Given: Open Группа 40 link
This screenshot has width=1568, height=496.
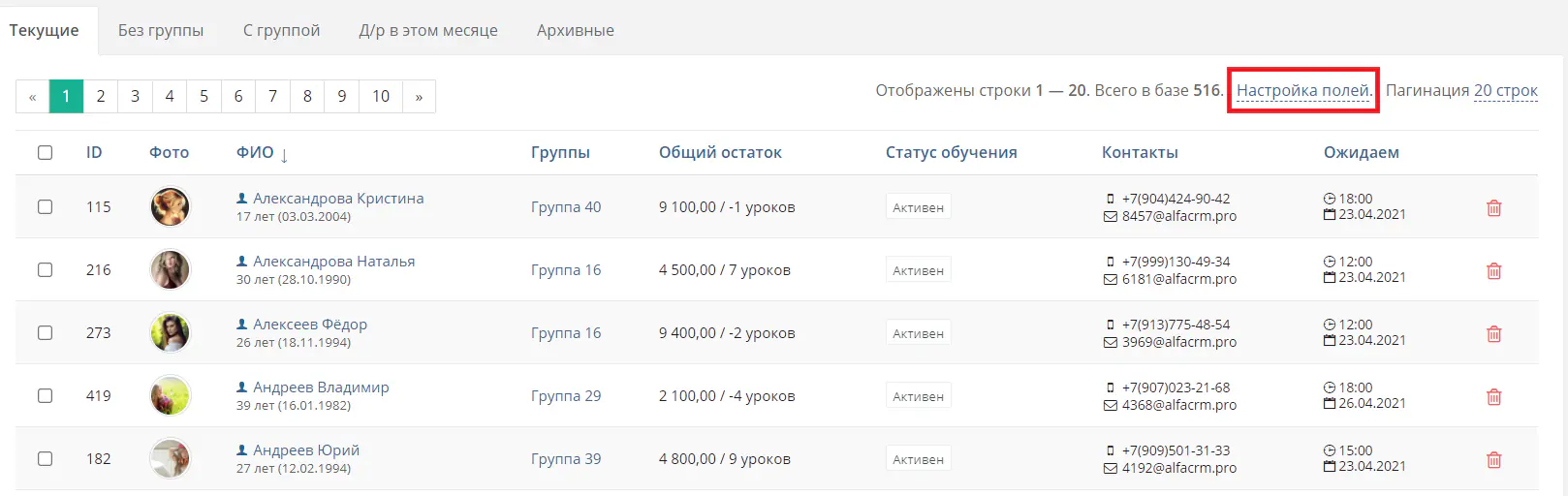Looking at the screenshot, I should click(x=566, y=206).
